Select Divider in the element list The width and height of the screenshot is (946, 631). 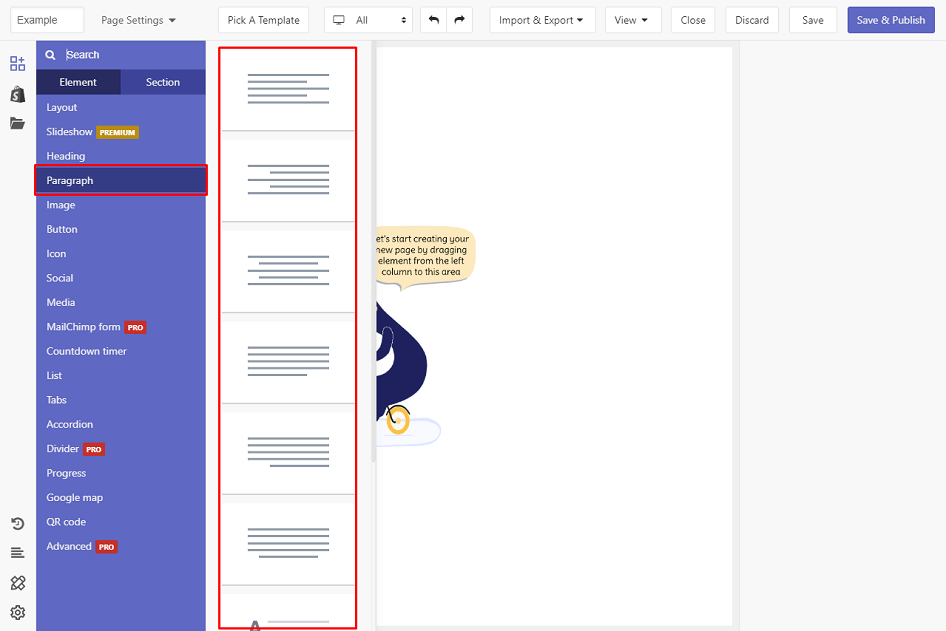[x=121, y=449]
